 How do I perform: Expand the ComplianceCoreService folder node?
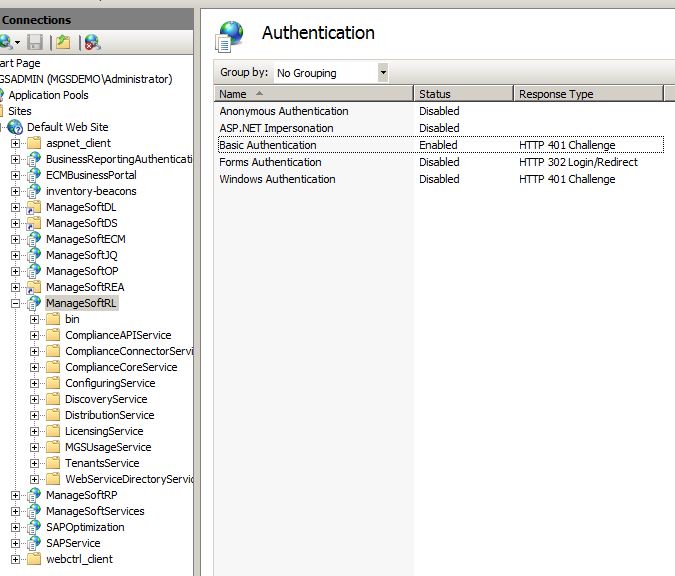[x=34, y=367]
